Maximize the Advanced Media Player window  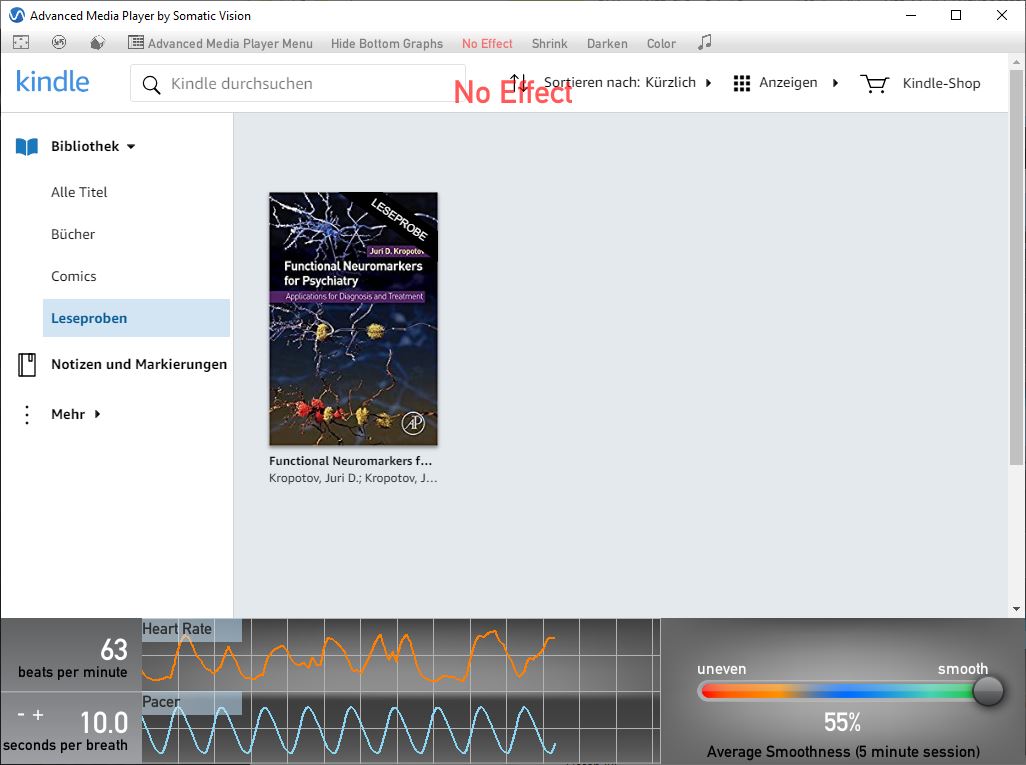tap(956, 15)
